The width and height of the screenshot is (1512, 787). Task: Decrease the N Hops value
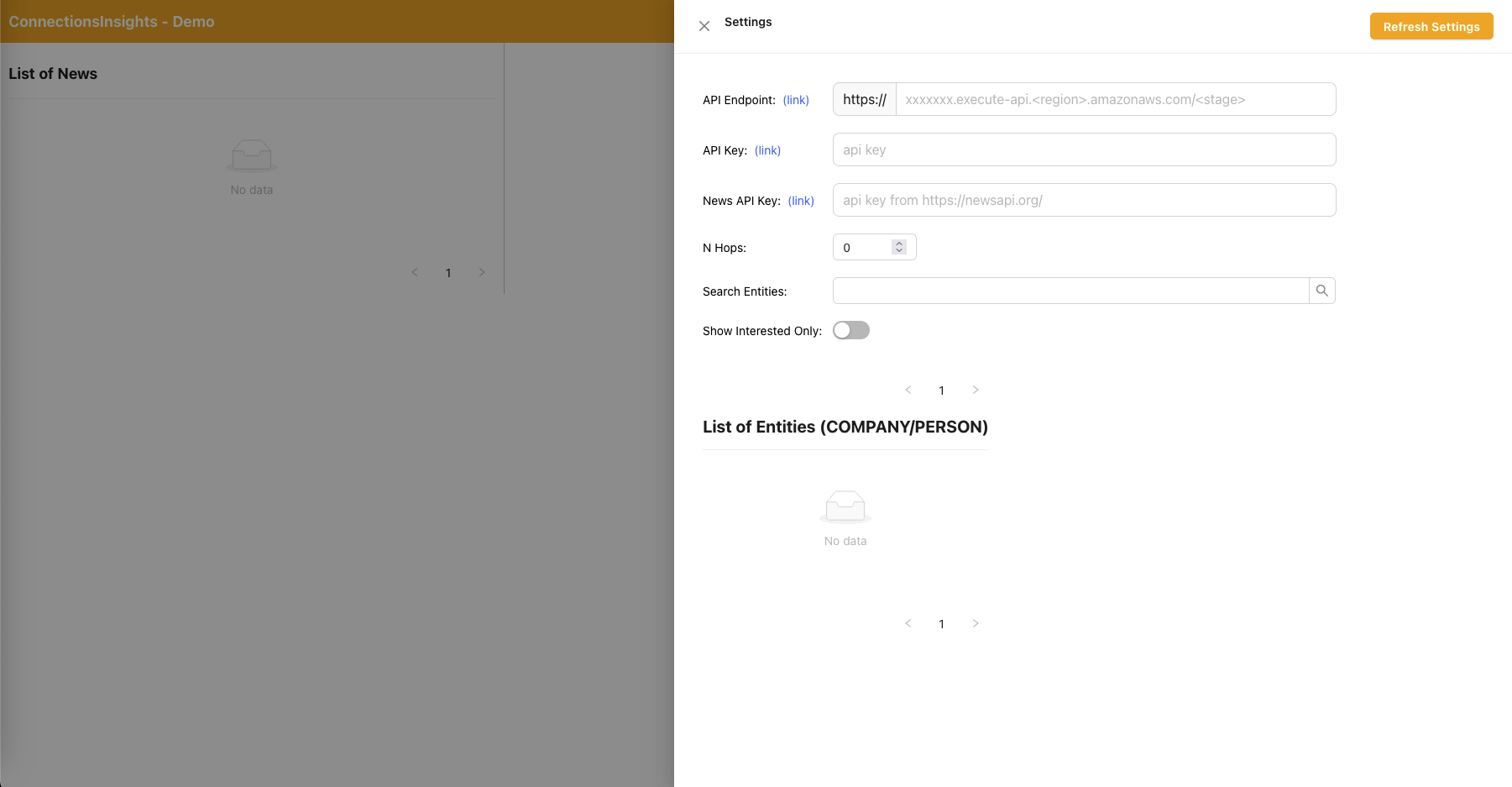tap(899, 250)
